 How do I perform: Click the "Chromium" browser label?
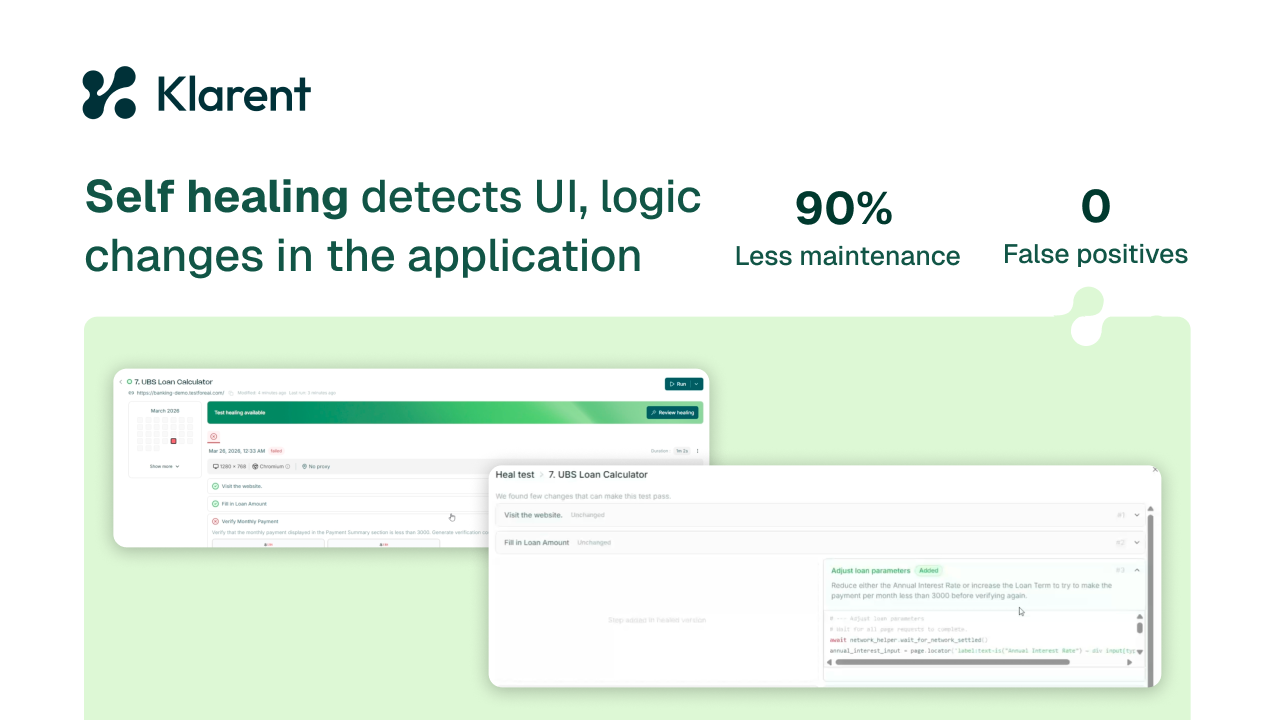271,467
